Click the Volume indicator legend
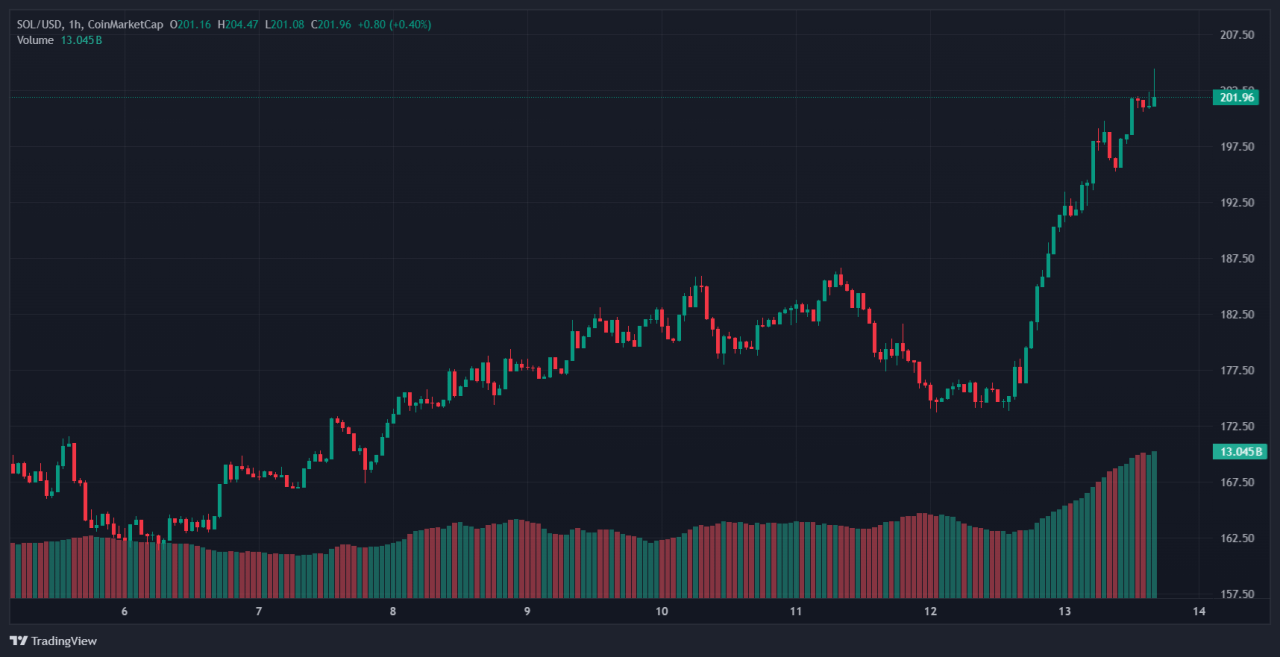The height and width of the screenshot is (657, 1280). [36, 39]
